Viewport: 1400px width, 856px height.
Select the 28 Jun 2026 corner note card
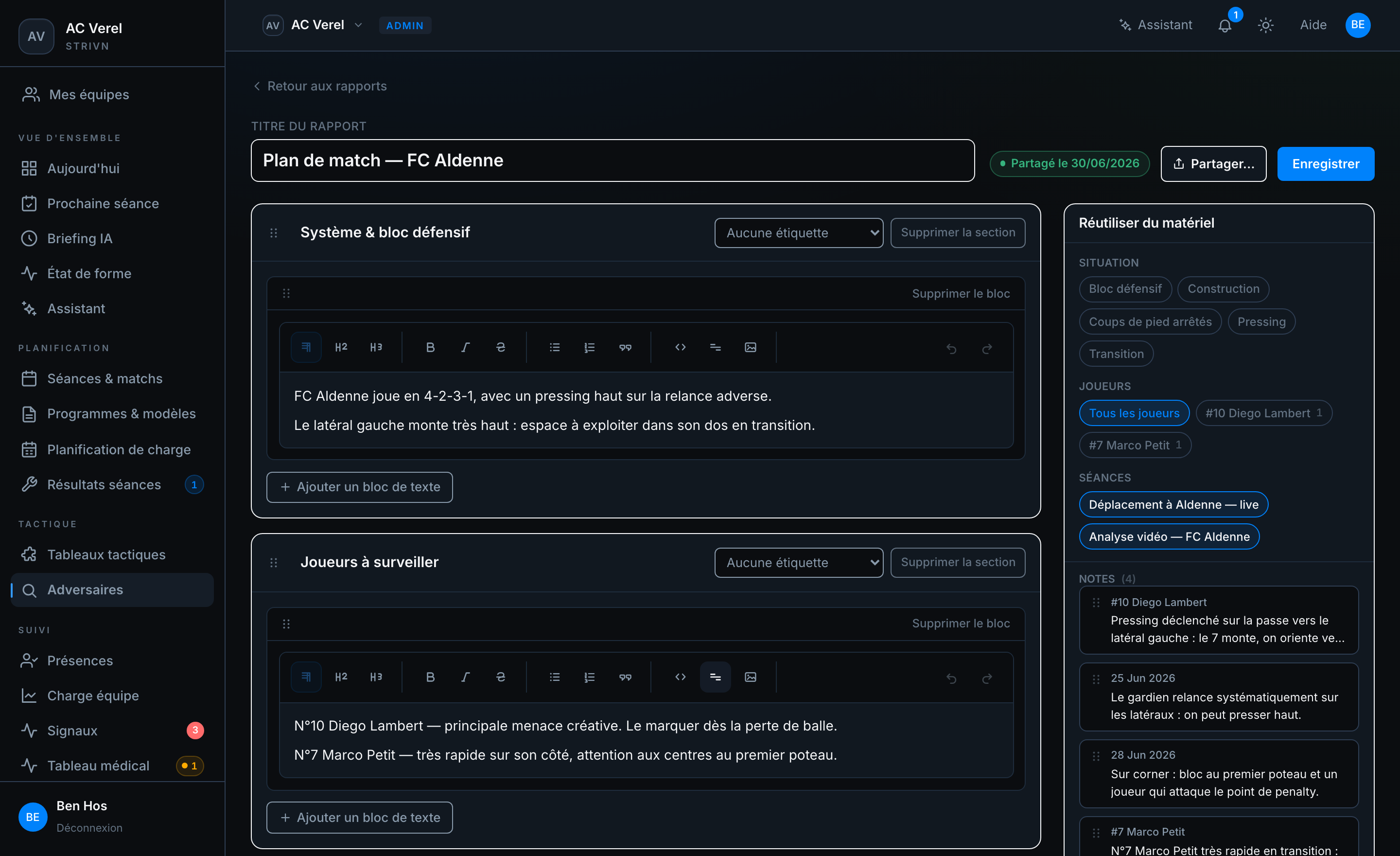(x=1218, y=774)
